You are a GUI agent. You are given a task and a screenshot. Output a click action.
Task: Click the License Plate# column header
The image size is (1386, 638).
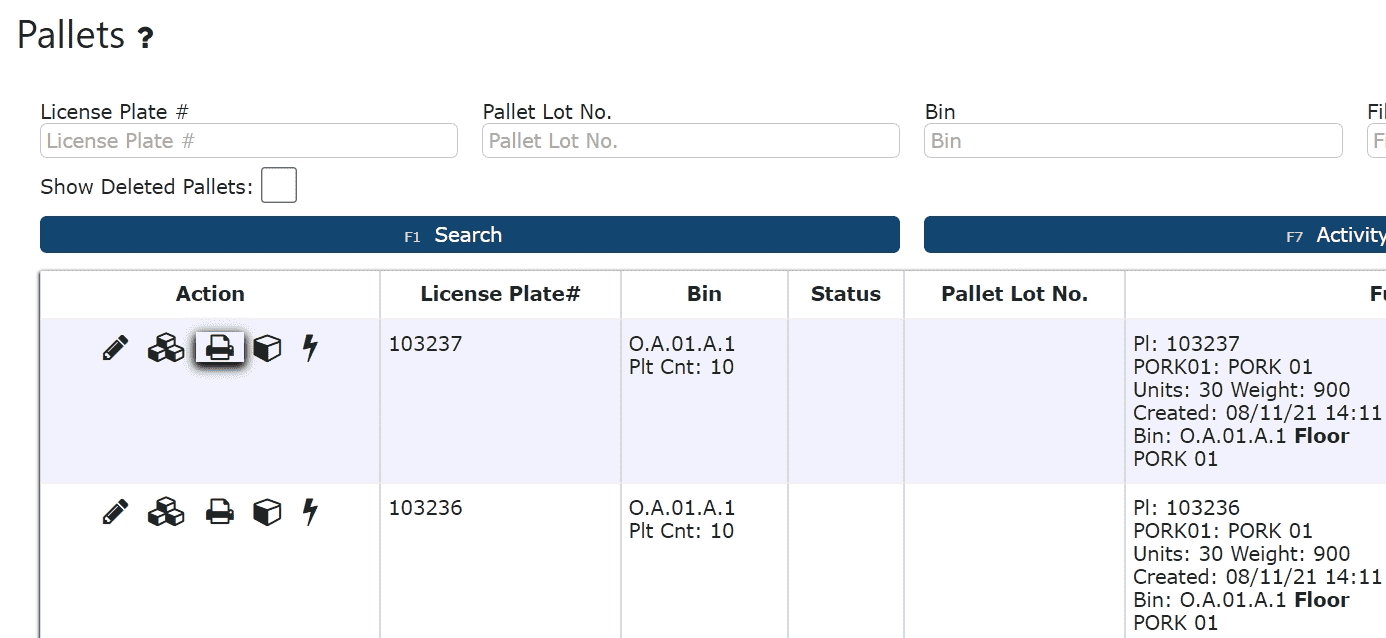click(500, 294)
